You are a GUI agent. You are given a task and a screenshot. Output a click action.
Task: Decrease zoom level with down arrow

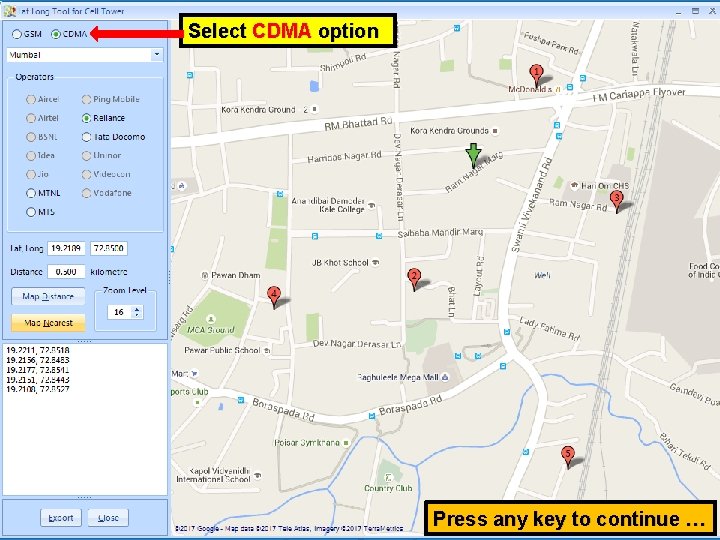click(x=137, y=315)
